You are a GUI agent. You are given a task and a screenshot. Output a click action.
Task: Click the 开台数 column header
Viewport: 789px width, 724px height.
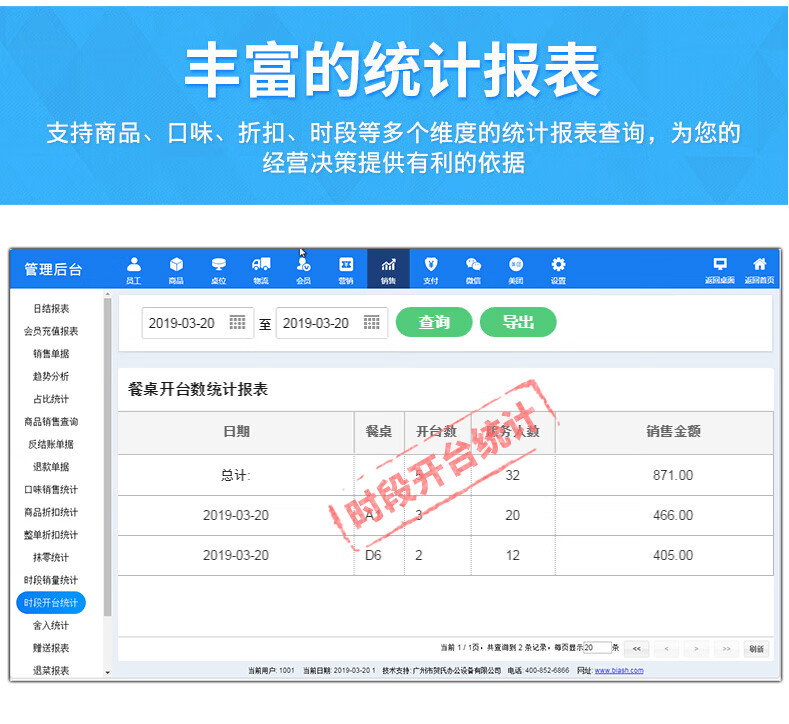click(436, 432)
